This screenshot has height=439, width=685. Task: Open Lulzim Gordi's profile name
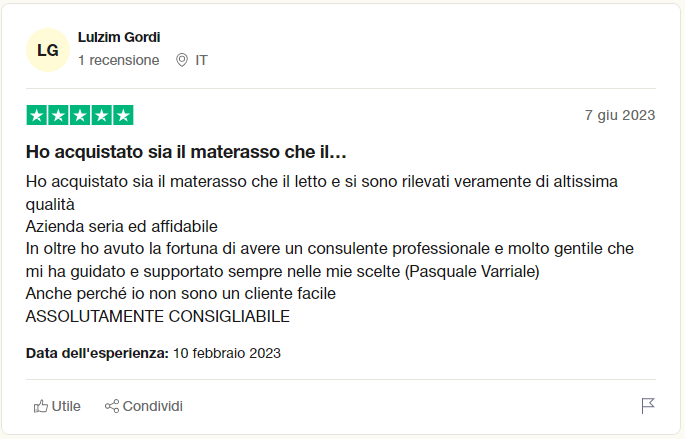119,38
